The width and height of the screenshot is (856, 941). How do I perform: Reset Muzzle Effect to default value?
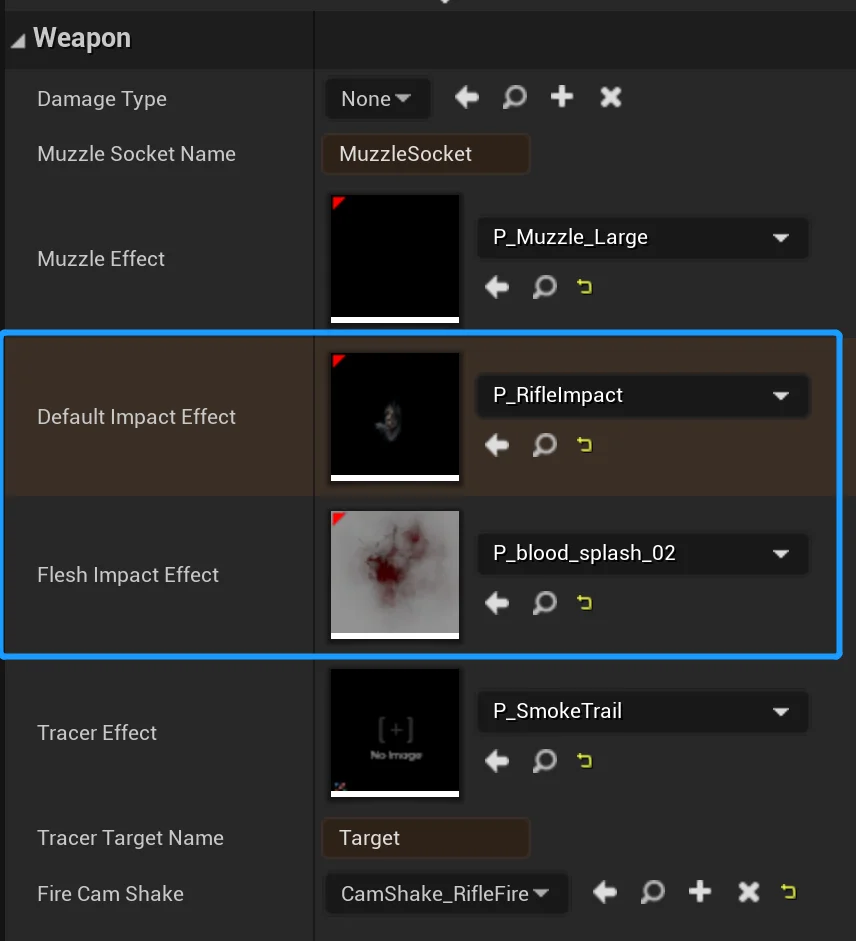pos(585,287)
